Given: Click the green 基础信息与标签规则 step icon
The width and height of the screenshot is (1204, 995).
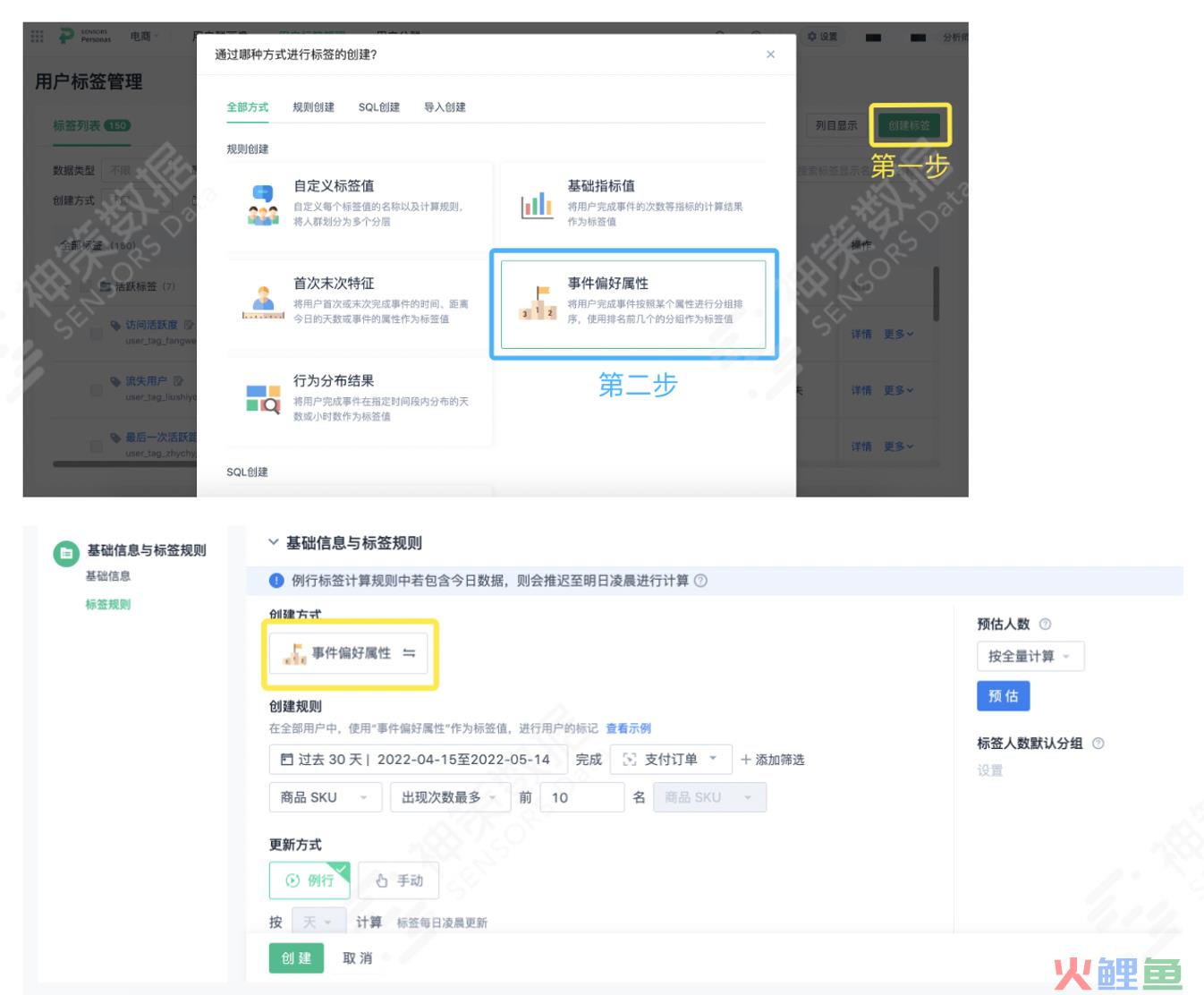Looking at the screenshot, I should pyautogui.click(x=65, y=554).
